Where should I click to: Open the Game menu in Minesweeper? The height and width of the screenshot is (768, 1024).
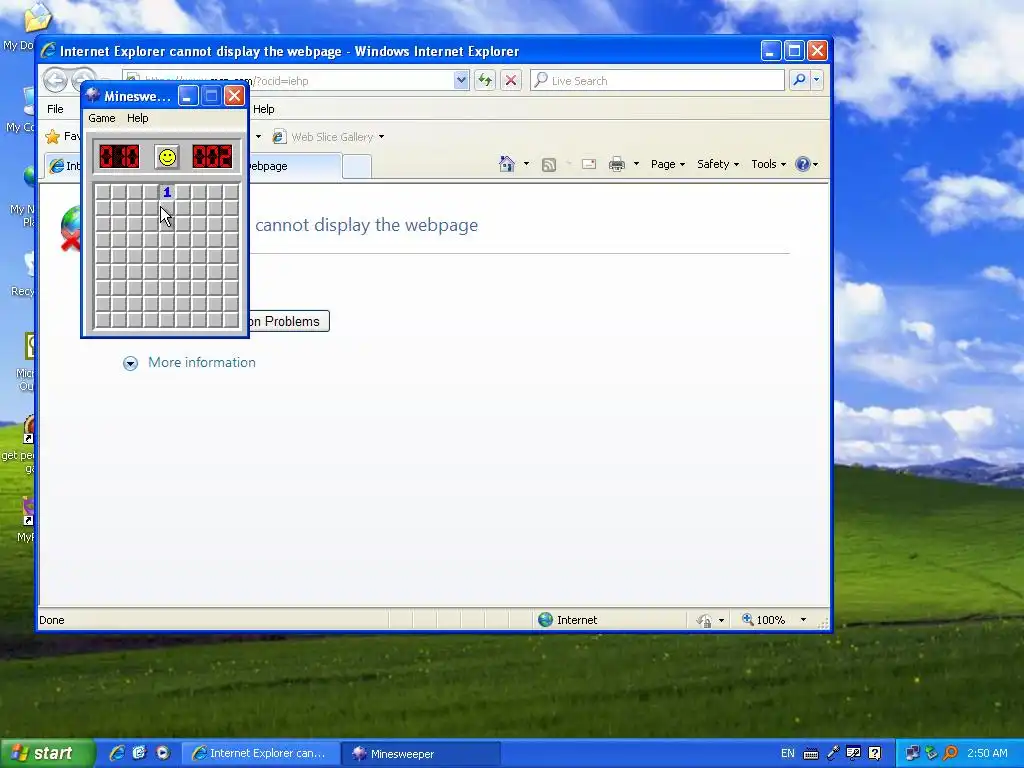(102, 118)
